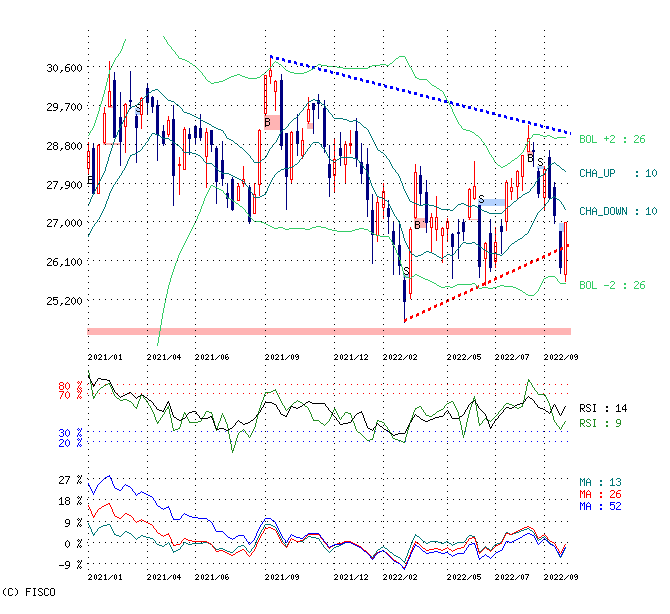Click the CHA_DOWN : 10 legend entry
The width and height of the screenshot is (670, 614).
[x=617, y=211]
